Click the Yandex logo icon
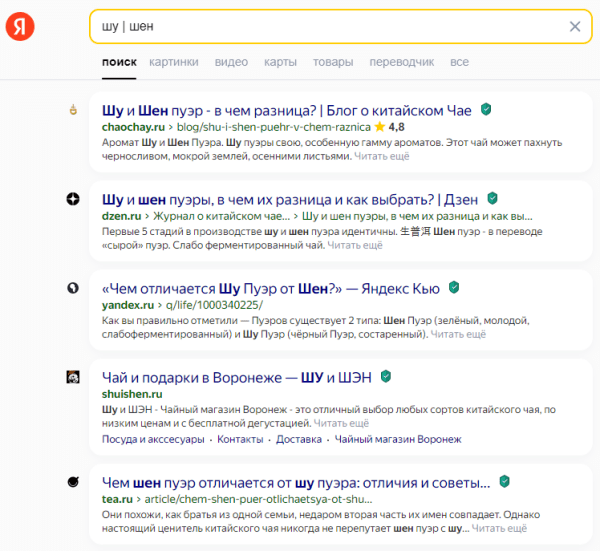 (x=20, y=27)
